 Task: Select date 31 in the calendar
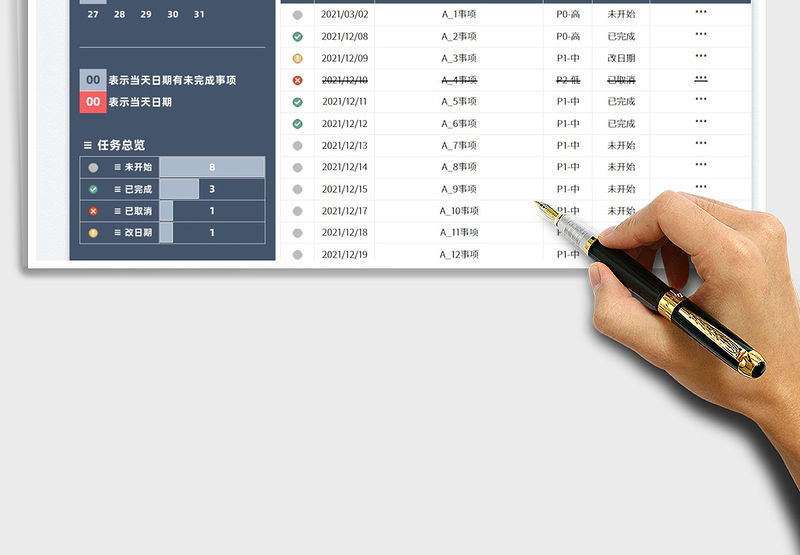click(x=199, y=15)
